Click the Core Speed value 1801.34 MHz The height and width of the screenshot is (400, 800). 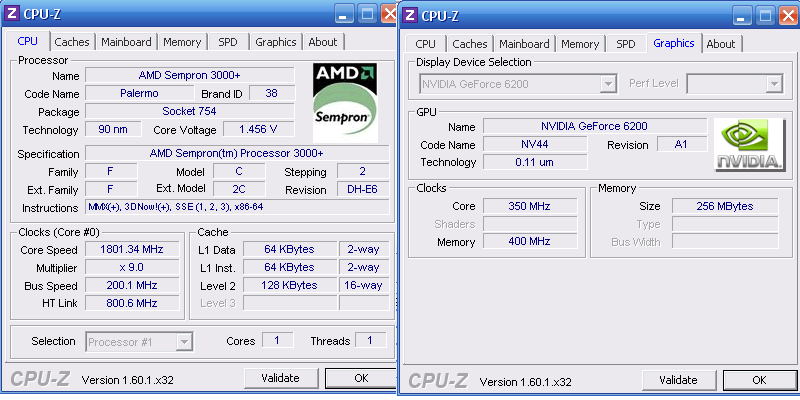pyautogui.click(x=132, y=249)
